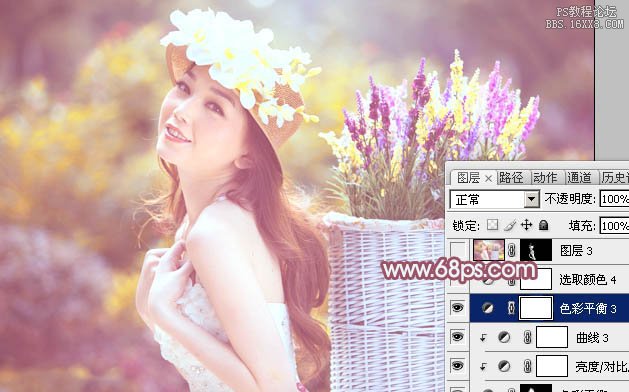Switch to the 图层 tab
Viewport: 629px width, 392px height.
click(x=469, y=178)
